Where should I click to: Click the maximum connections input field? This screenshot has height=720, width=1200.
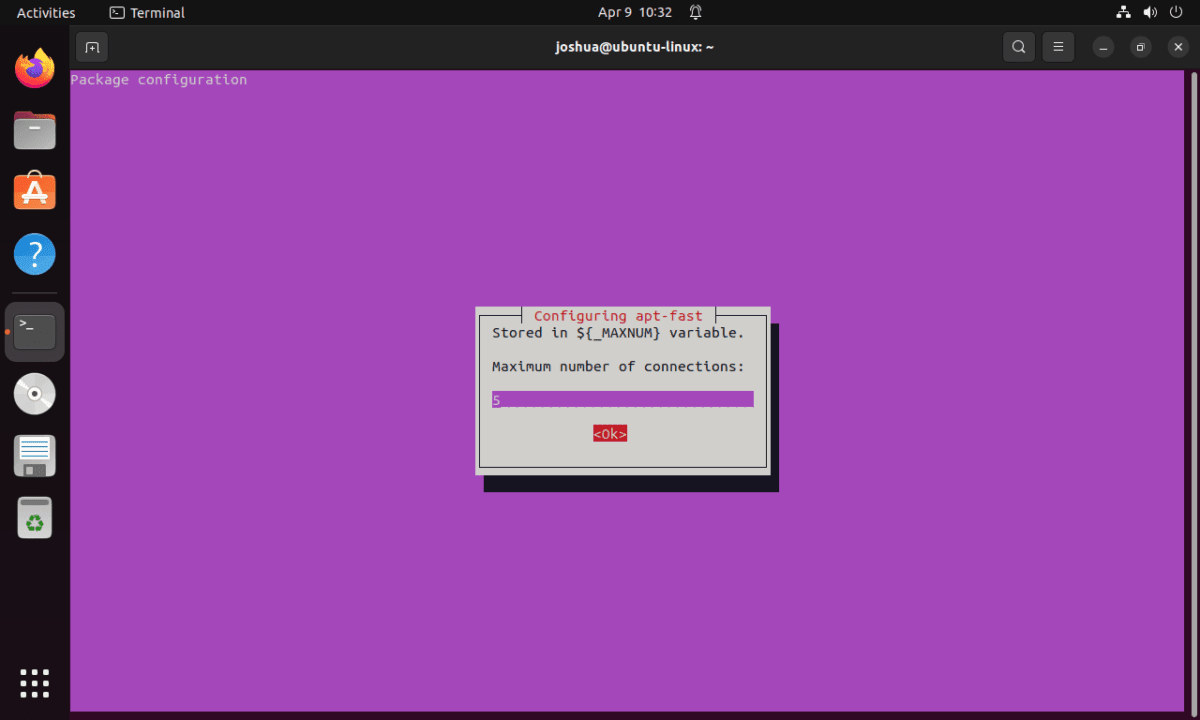(x=622, y=399)
